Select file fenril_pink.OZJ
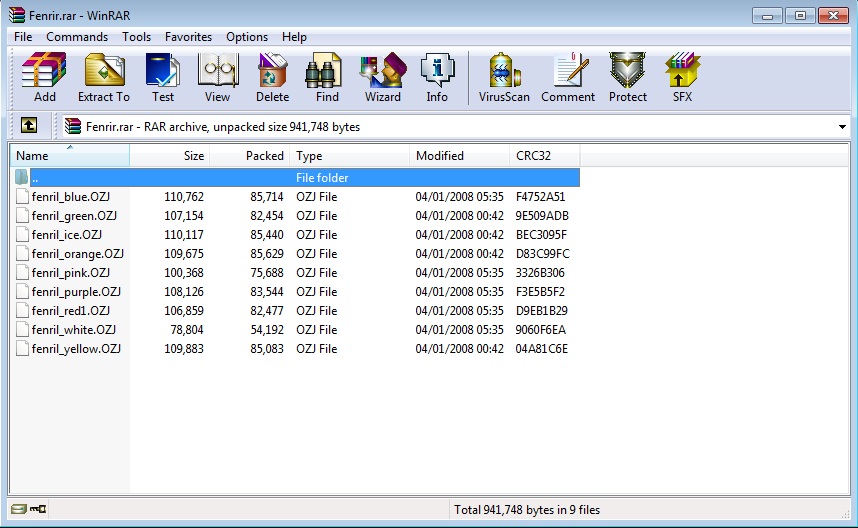 pyautogui.click(x=71, y=272)
